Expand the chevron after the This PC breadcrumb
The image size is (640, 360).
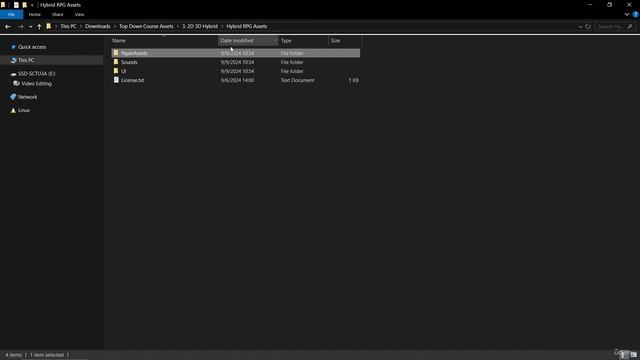(80, 26)
